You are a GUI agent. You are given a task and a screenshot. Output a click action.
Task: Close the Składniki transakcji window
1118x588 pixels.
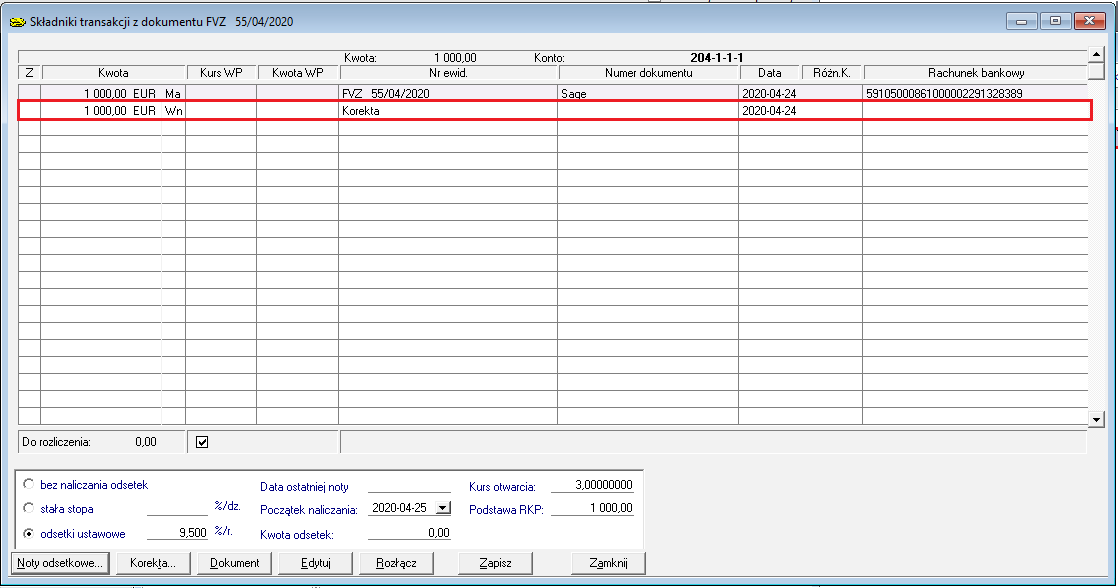[1089, 21]
